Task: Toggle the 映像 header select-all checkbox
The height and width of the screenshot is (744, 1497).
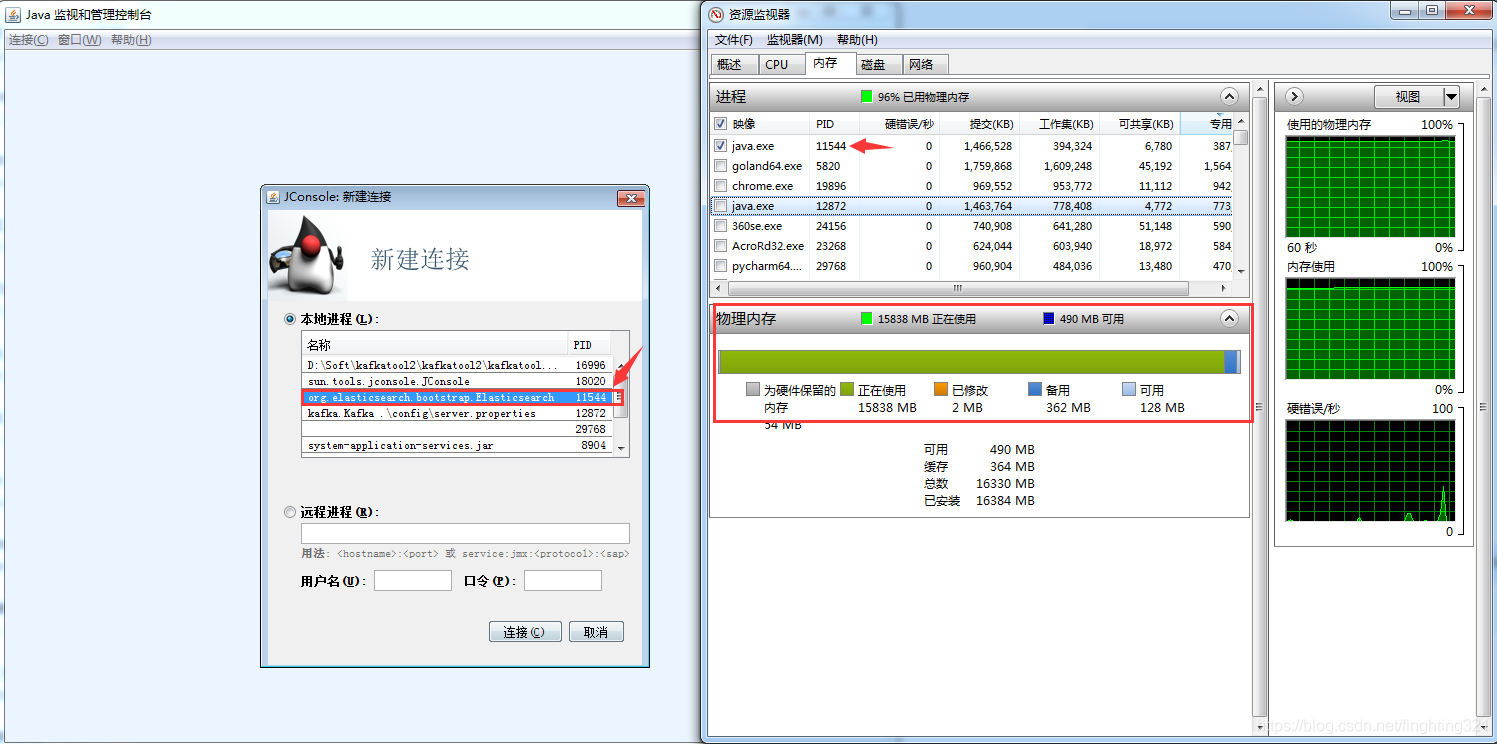Action: pyautogui.click(x=721, y=124)
